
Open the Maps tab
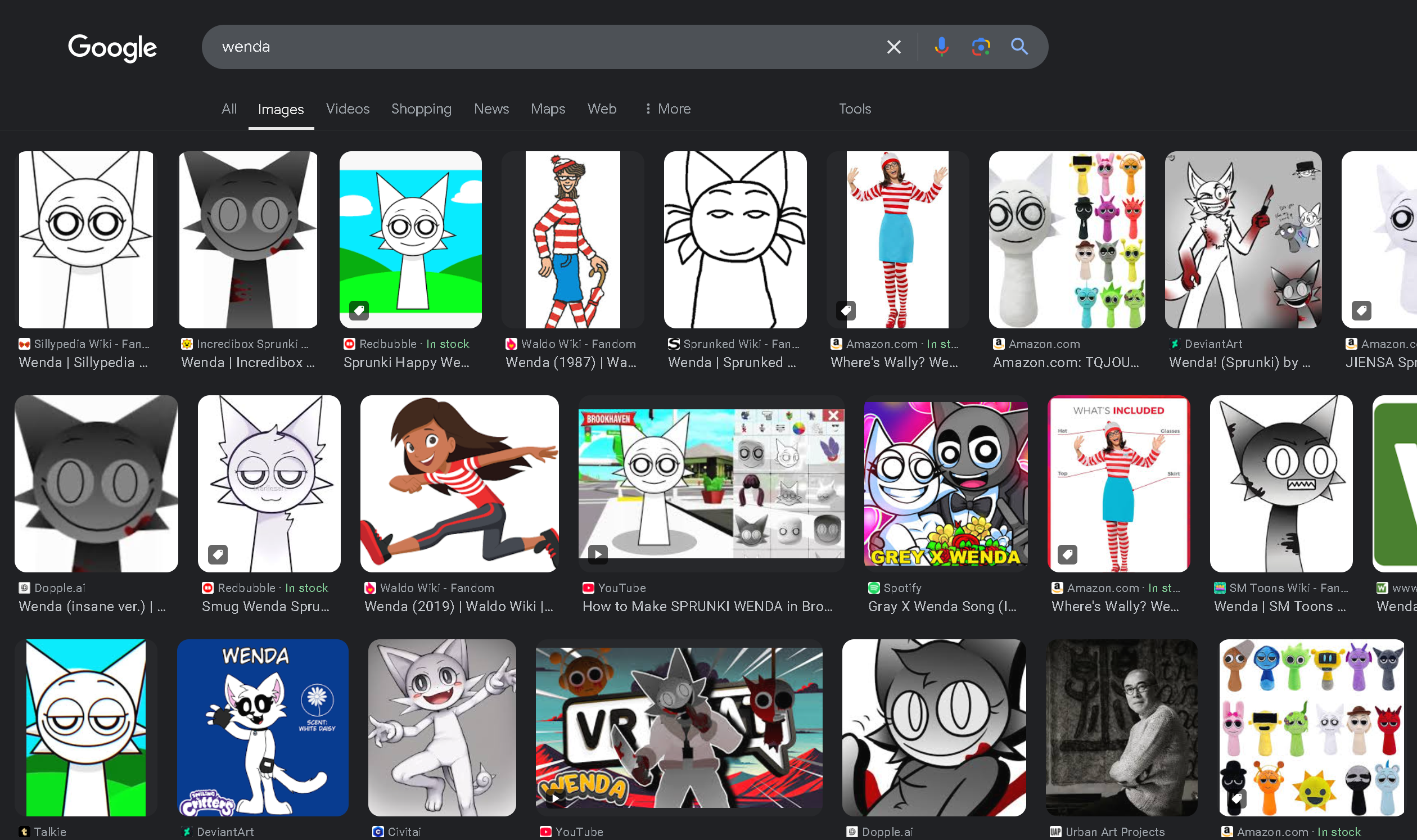pos(548,109)
